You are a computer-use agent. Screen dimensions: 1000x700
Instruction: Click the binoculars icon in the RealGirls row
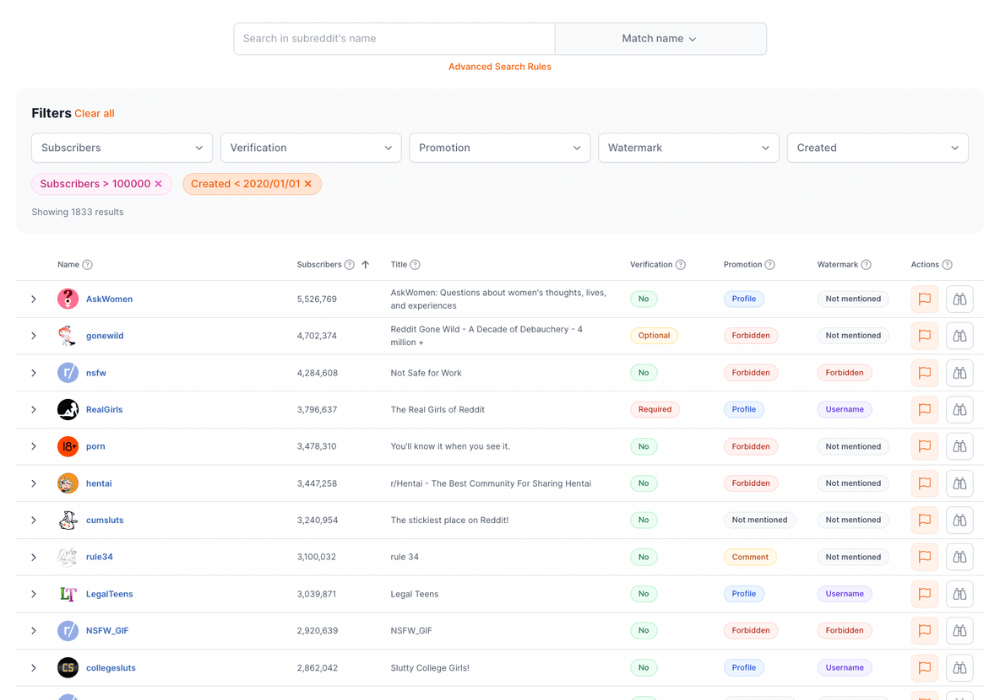click(959, 410)
